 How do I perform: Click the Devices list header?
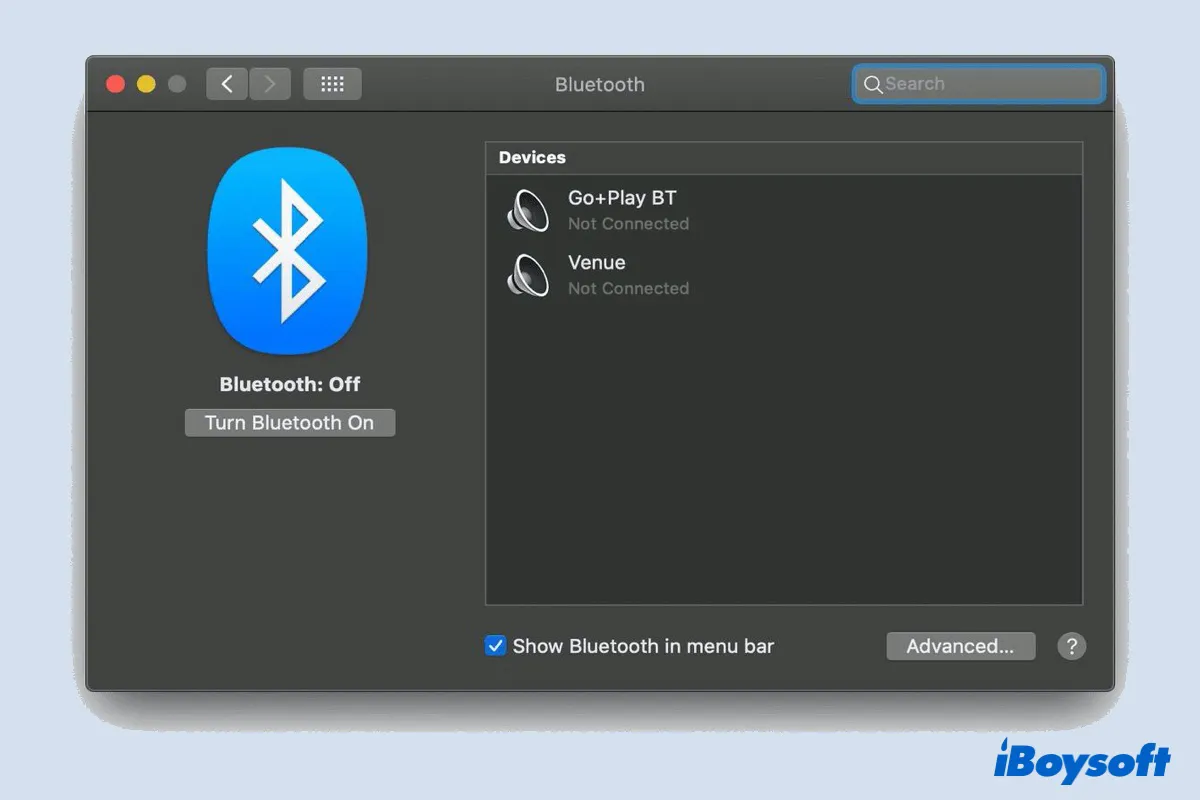tap(532, 158)
